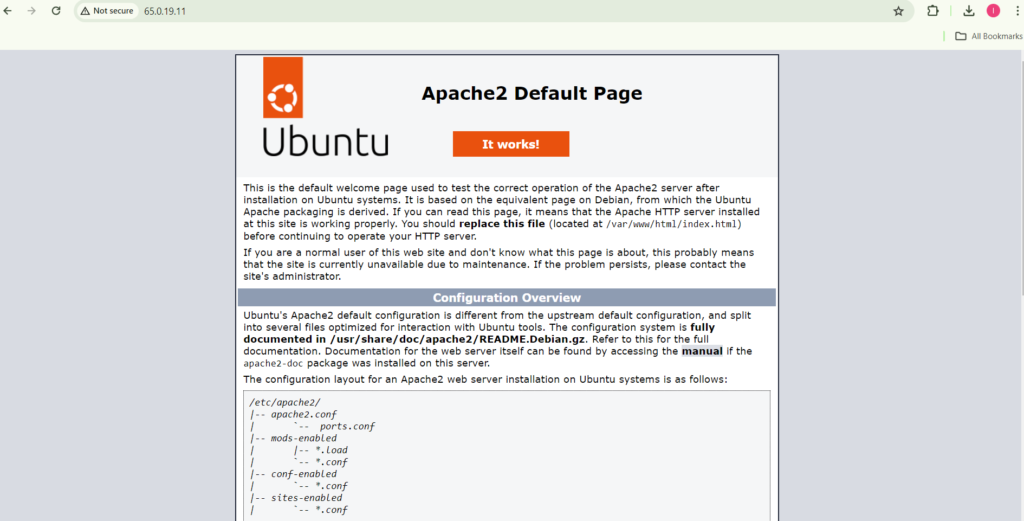1024x521 pixels.
Task: Click the Configuration Overview section header
Action: (506, 298)
